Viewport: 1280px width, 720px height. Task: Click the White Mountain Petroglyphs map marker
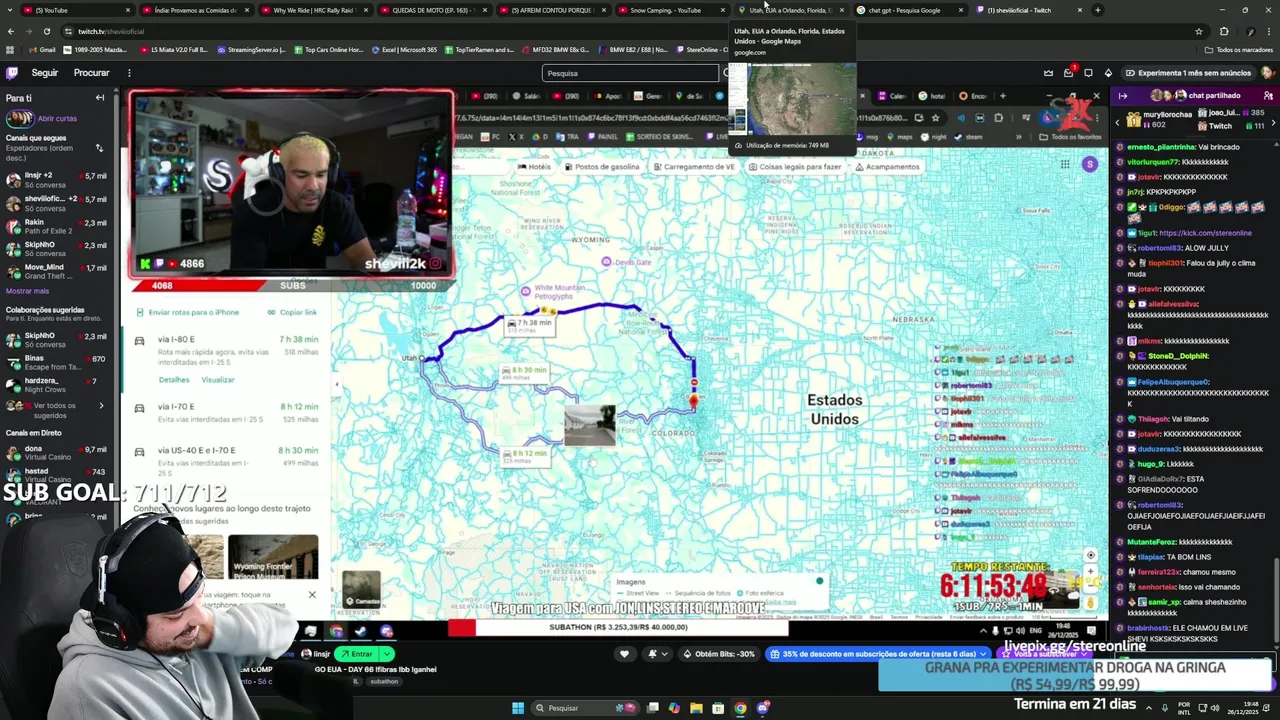click(x=526, y=291)
